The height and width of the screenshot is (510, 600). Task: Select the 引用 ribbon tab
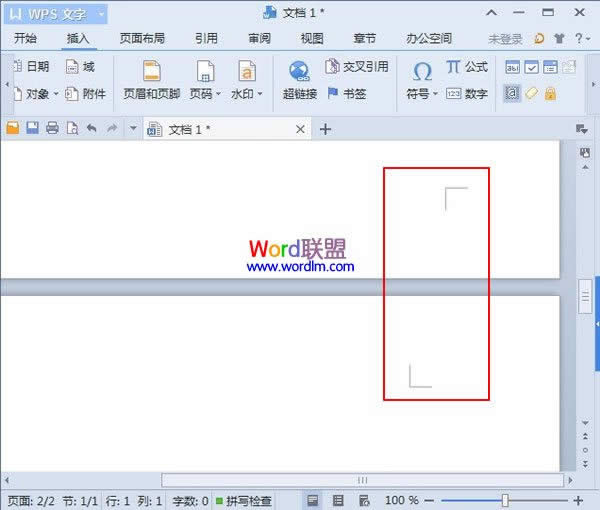[x=206, y=38]
